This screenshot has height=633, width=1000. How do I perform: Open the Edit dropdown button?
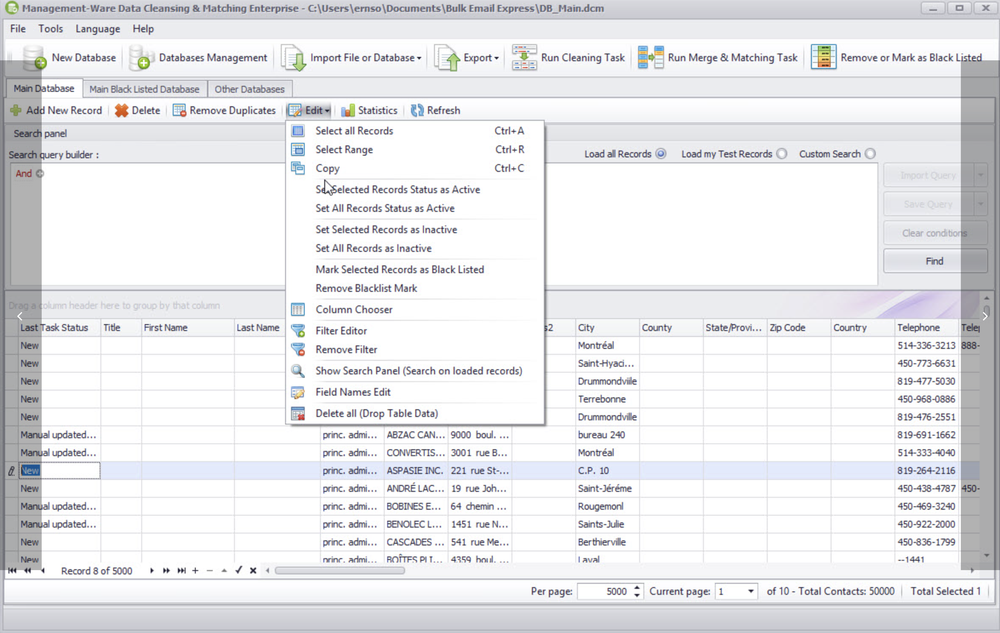309,110
